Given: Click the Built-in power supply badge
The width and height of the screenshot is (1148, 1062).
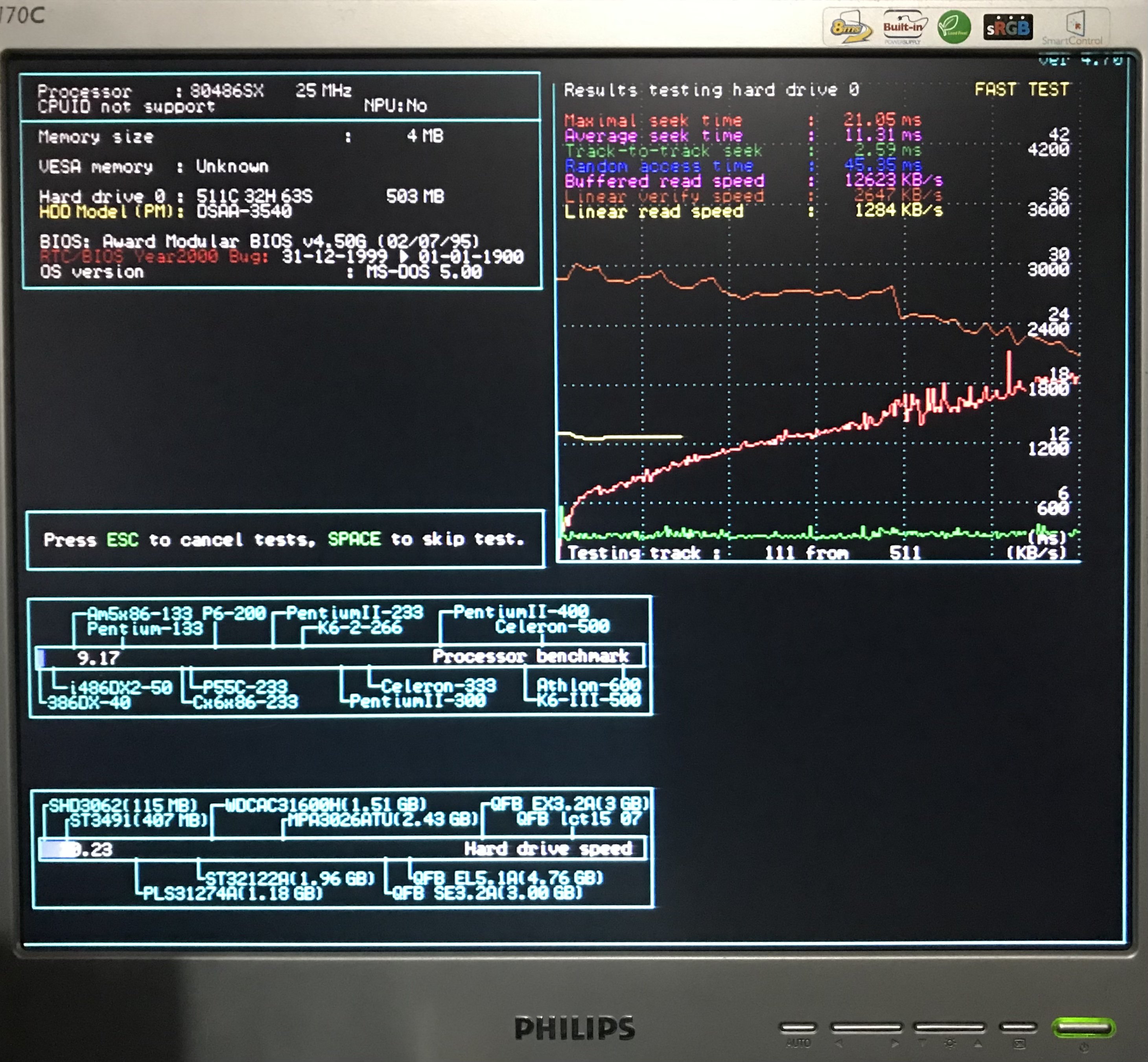Looking at the screenshot, I should click(903, 27).
